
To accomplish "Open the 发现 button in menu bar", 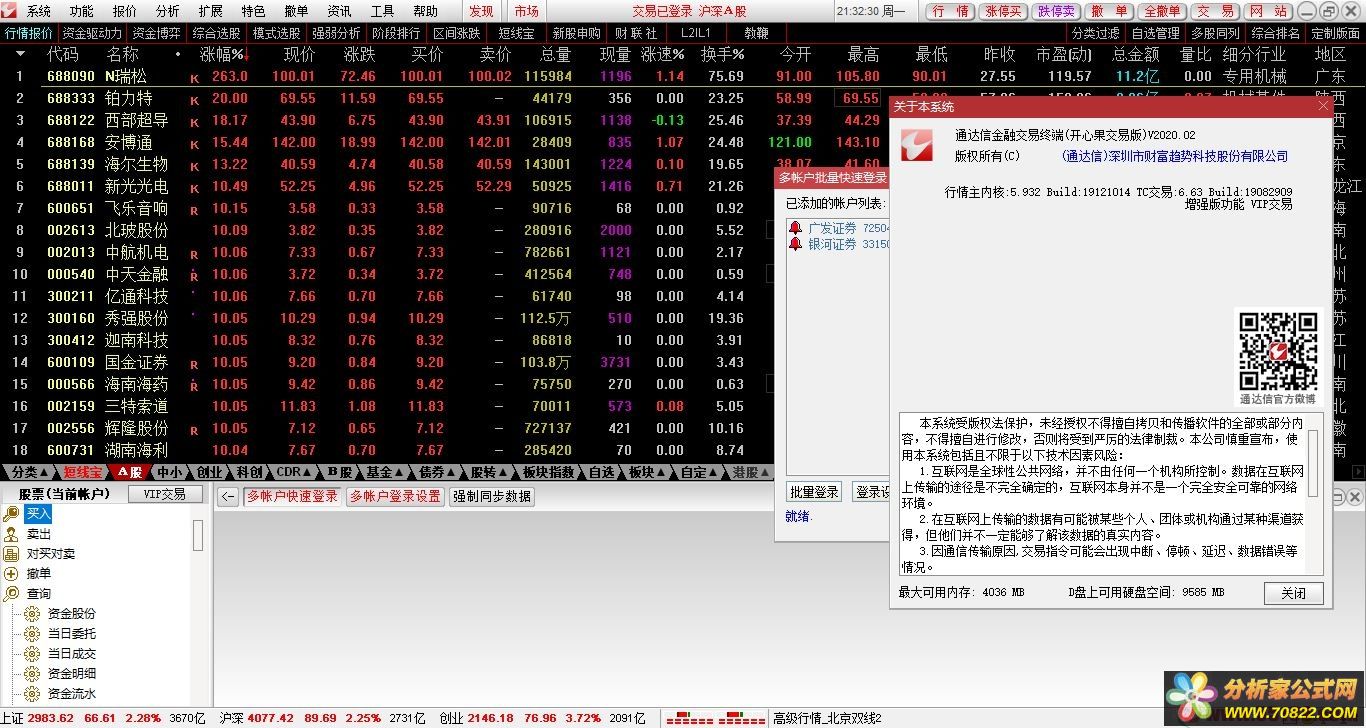I will [x=481, y=11].
